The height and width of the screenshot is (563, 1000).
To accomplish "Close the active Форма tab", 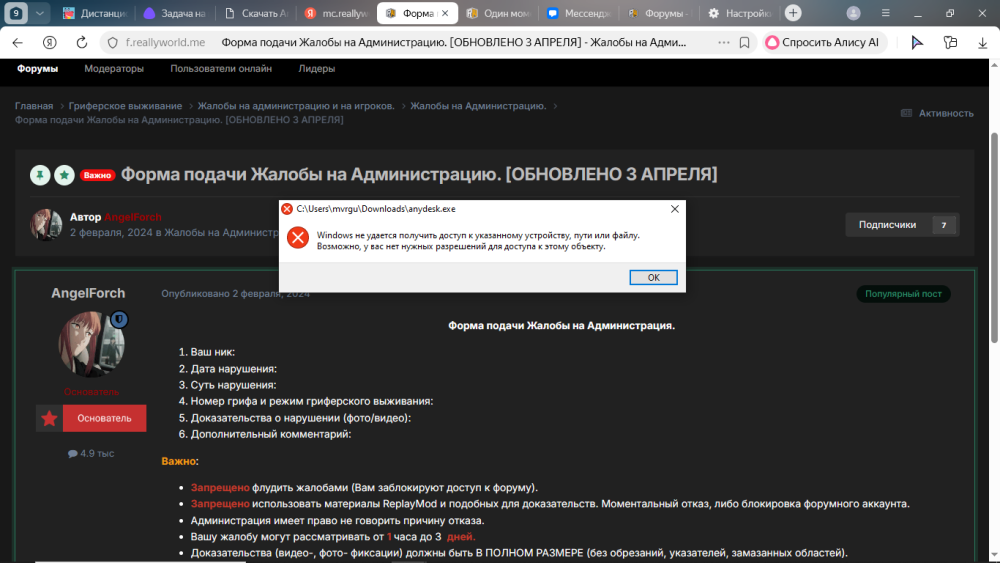I will tap(445, 13).
